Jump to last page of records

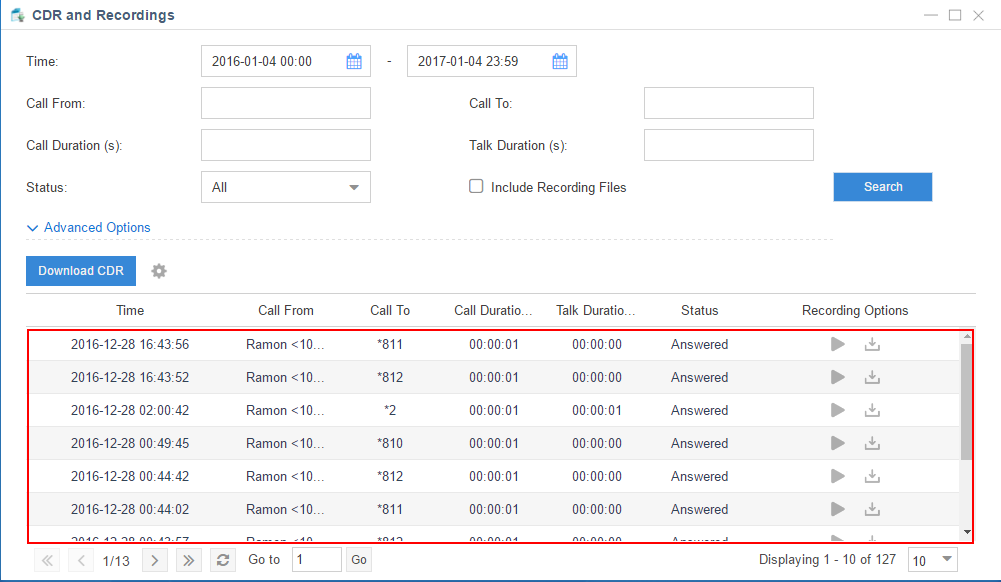pos(189,560)
